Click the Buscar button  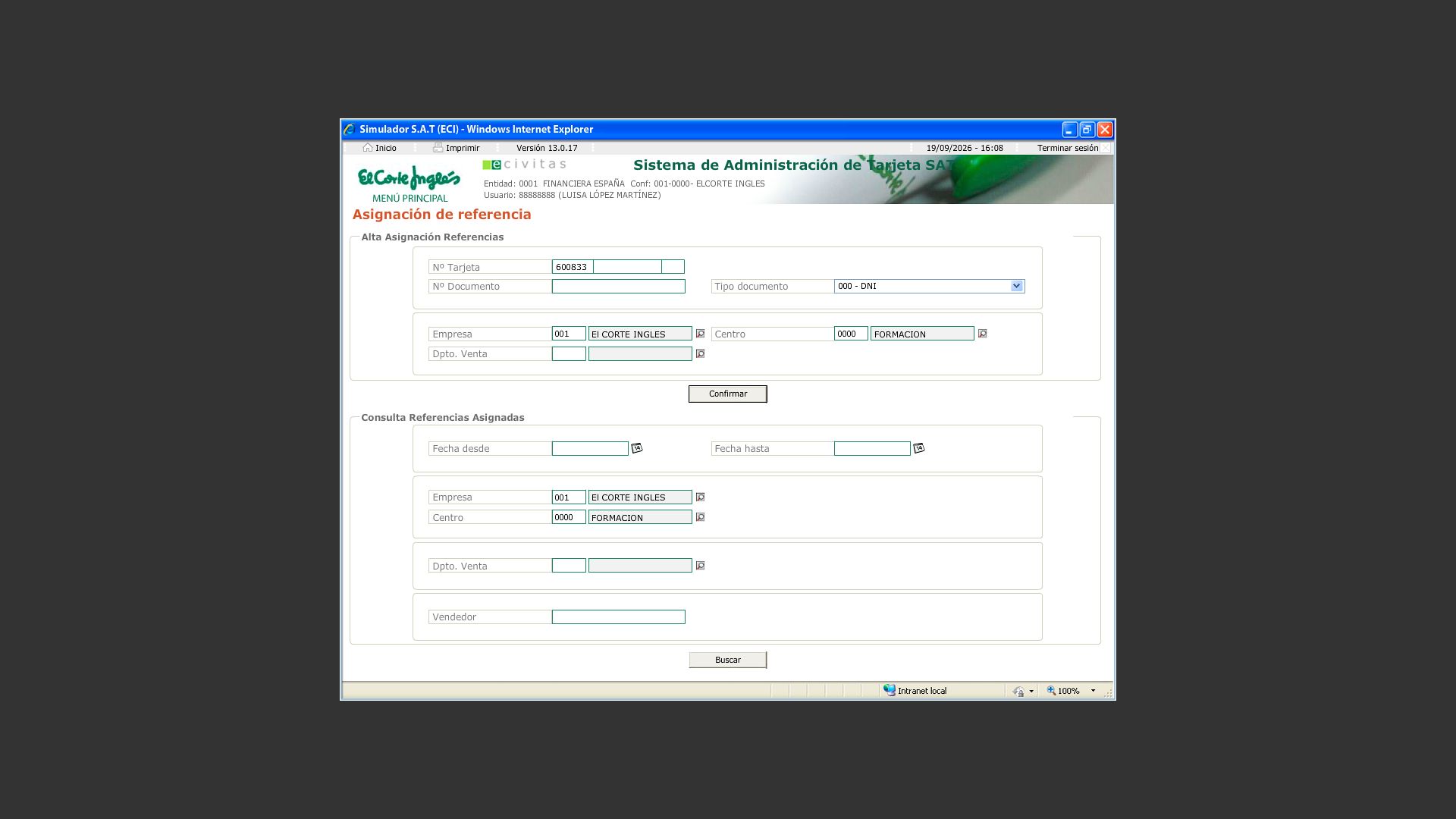pyautogui.click(x=728, y=660)
